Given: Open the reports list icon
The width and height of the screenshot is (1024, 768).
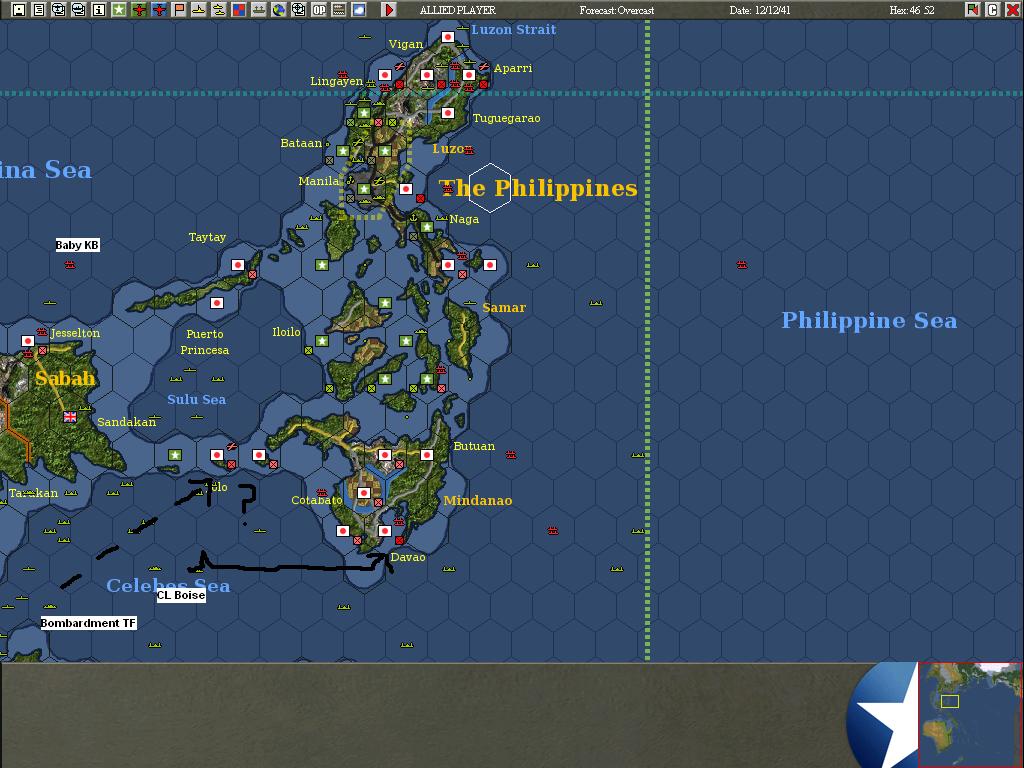Looking at the screenshot, I should pos(39,10).
